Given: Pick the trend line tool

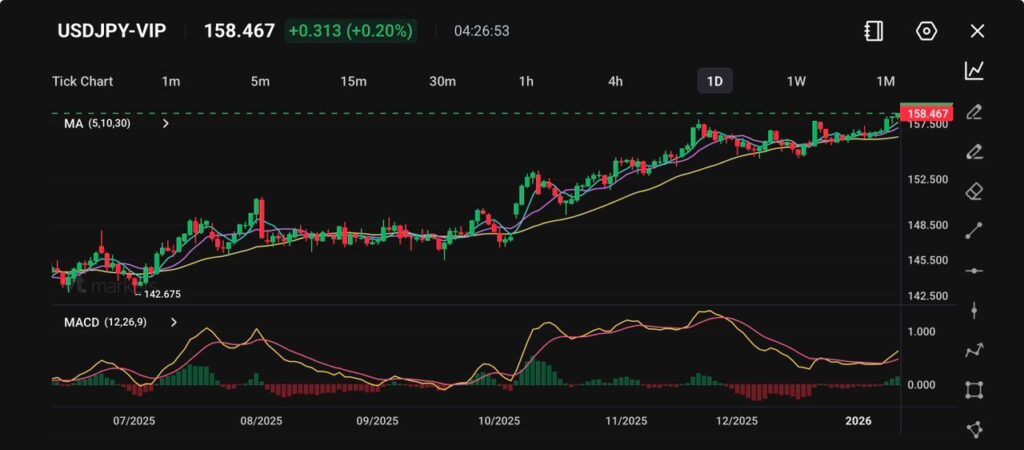Looking at the screenshot, I should point(974,231).
